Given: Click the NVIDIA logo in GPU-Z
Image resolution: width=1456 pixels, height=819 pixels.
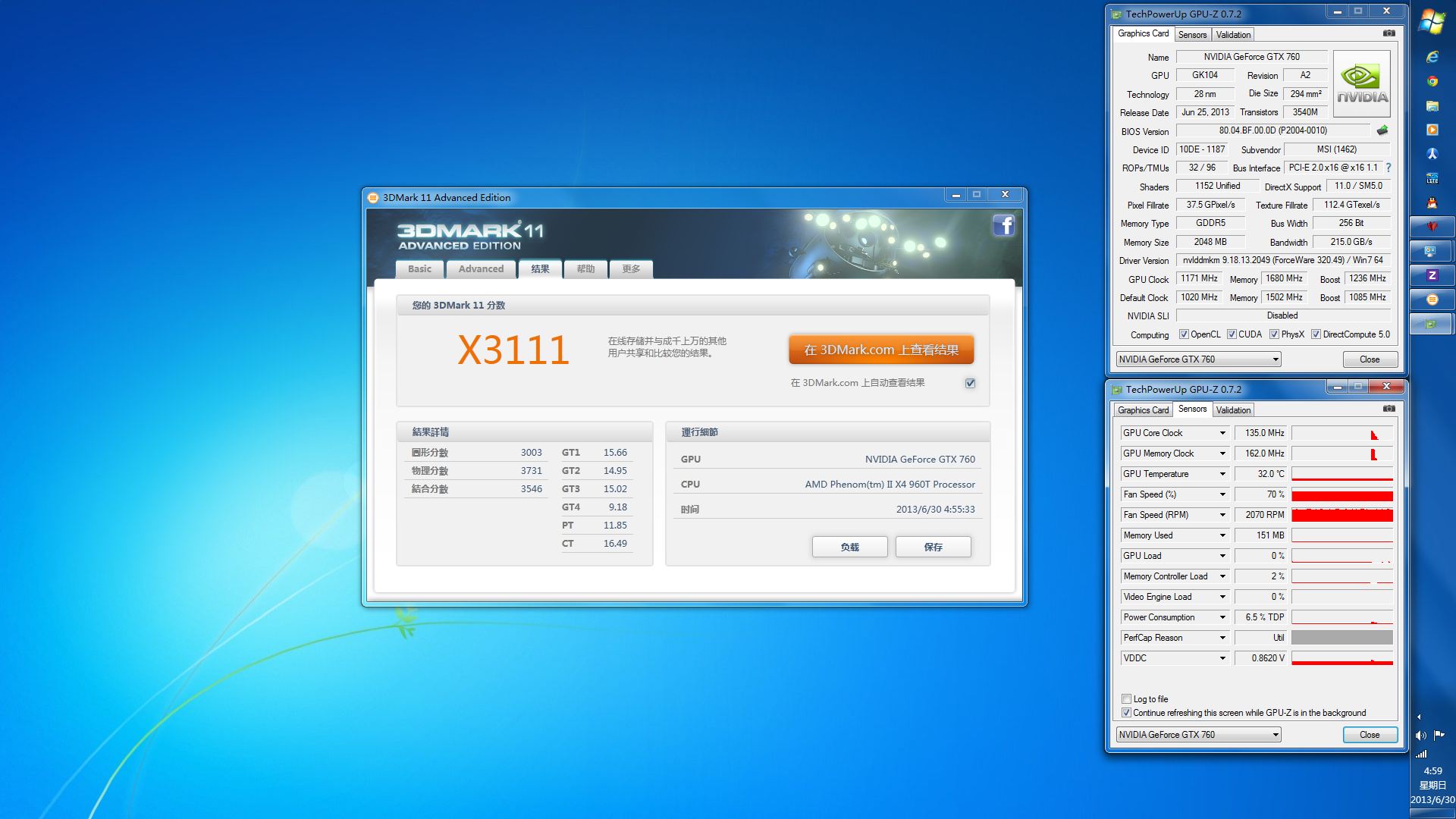Looking at the screenshot, I should (1362, 83).
